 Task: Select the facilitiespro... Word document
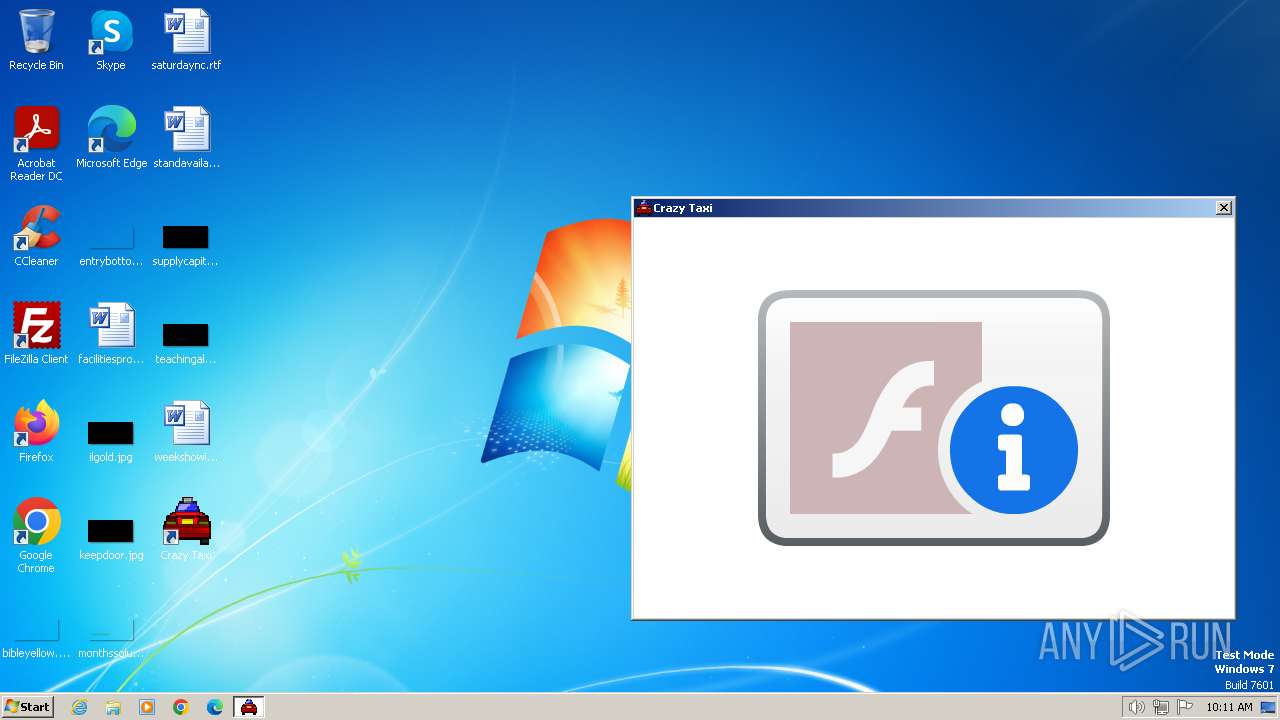tap(111, 334)
